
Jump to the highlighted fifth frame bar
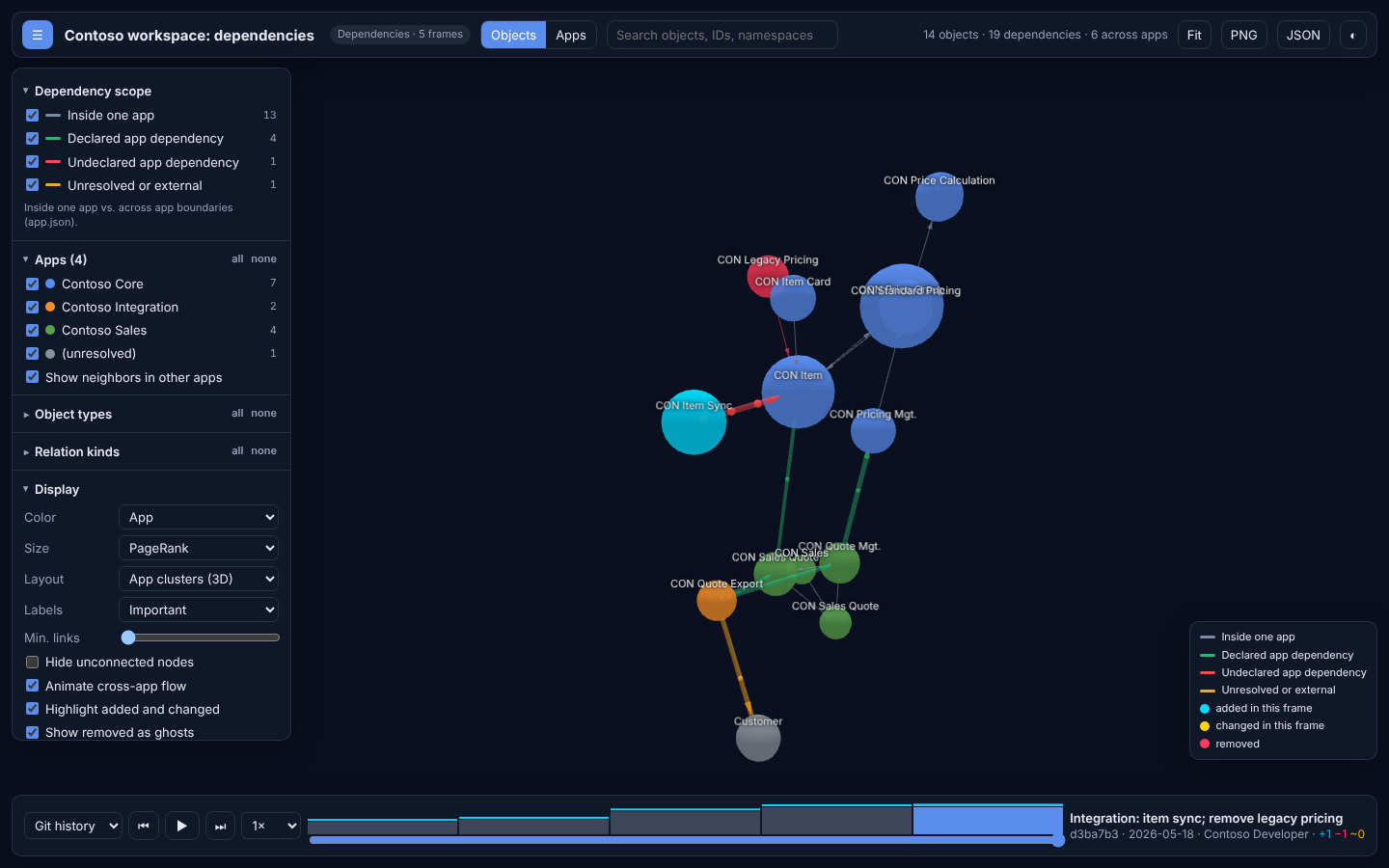pyautogui.click(x=988, y=820)
